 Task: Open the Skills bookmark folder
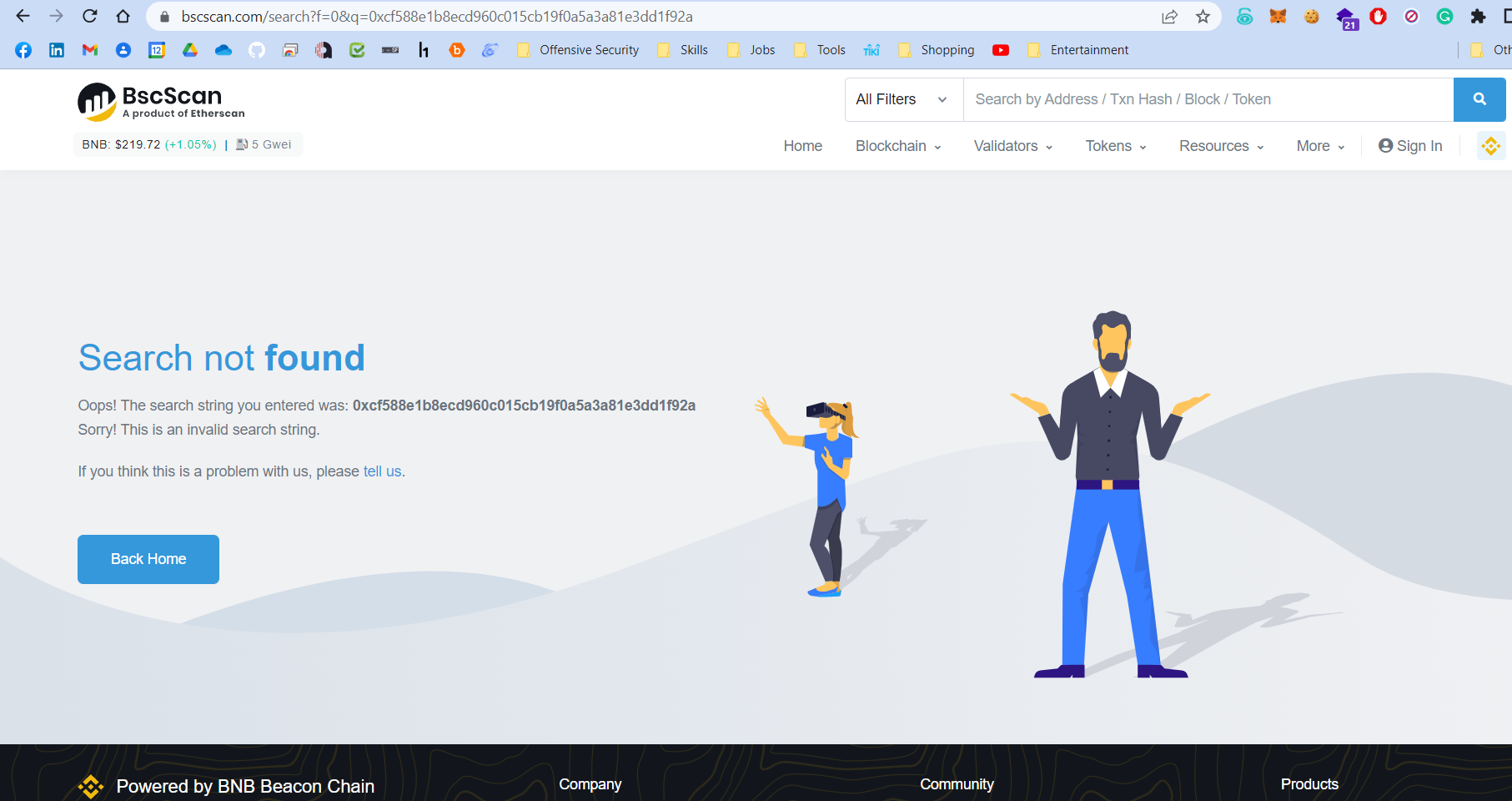click(682, 50)
